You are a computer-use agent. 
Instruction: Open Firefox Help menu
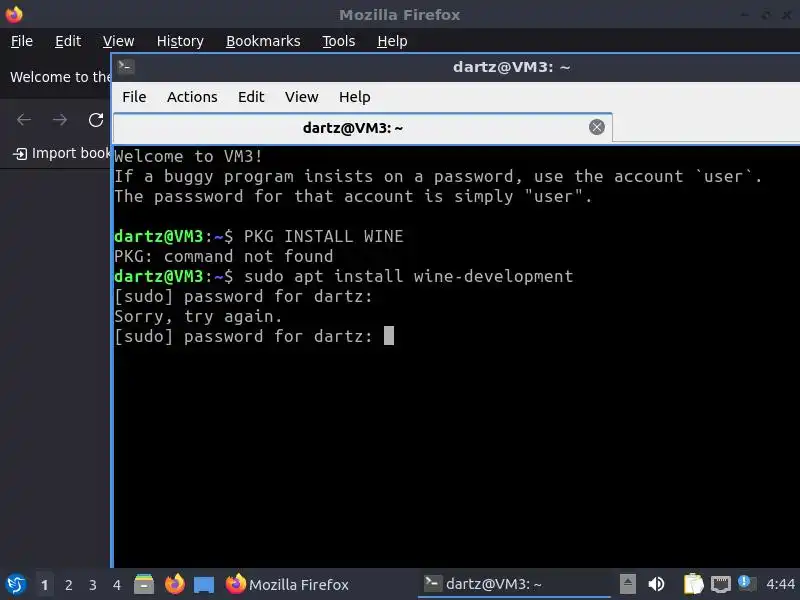392,41
